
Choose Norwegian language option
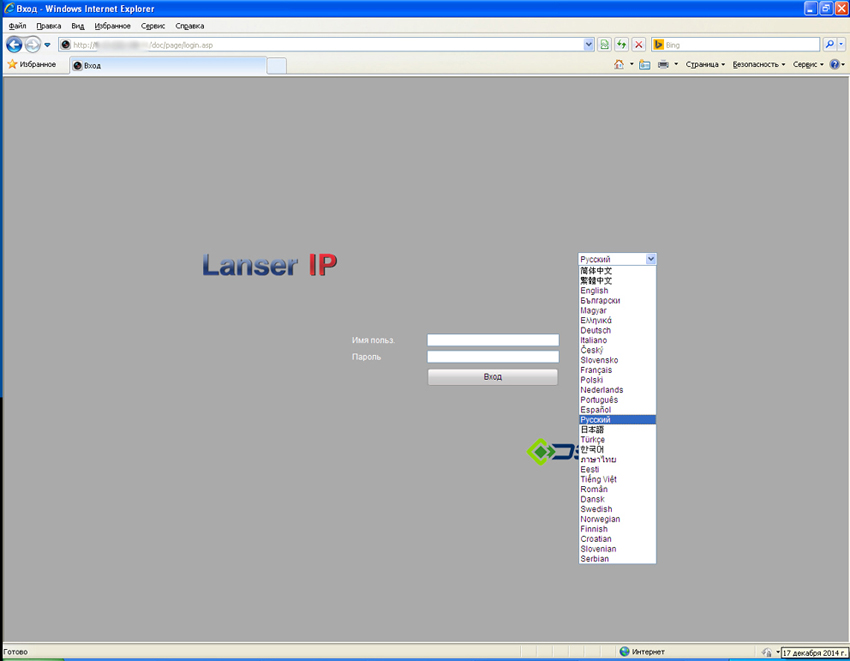pyautogui.click(x=617, y=519)
